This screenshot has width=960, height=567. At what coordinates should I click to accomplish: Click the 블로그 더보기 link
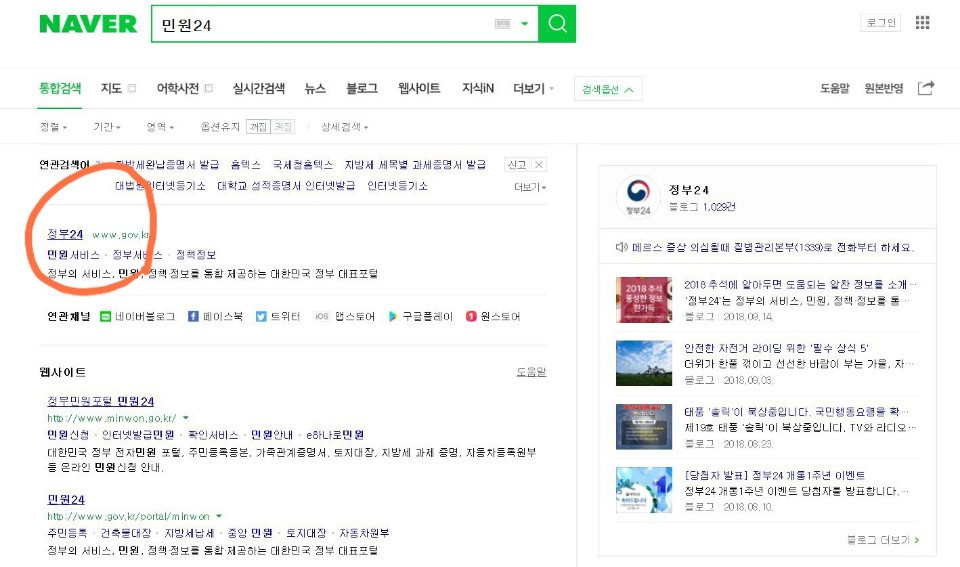883,540
